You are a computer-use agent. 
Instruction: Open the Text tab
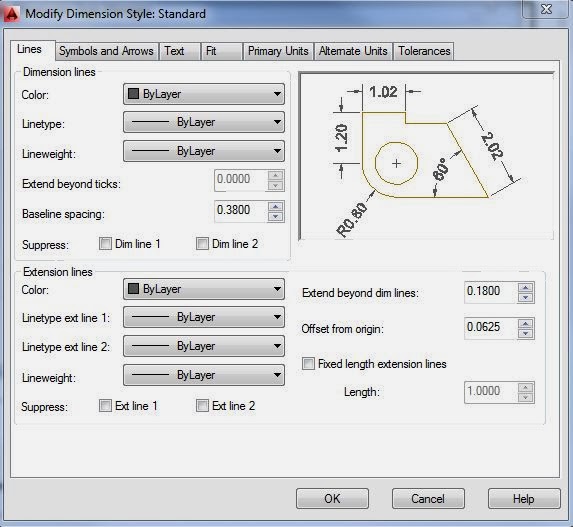point(179,51)
